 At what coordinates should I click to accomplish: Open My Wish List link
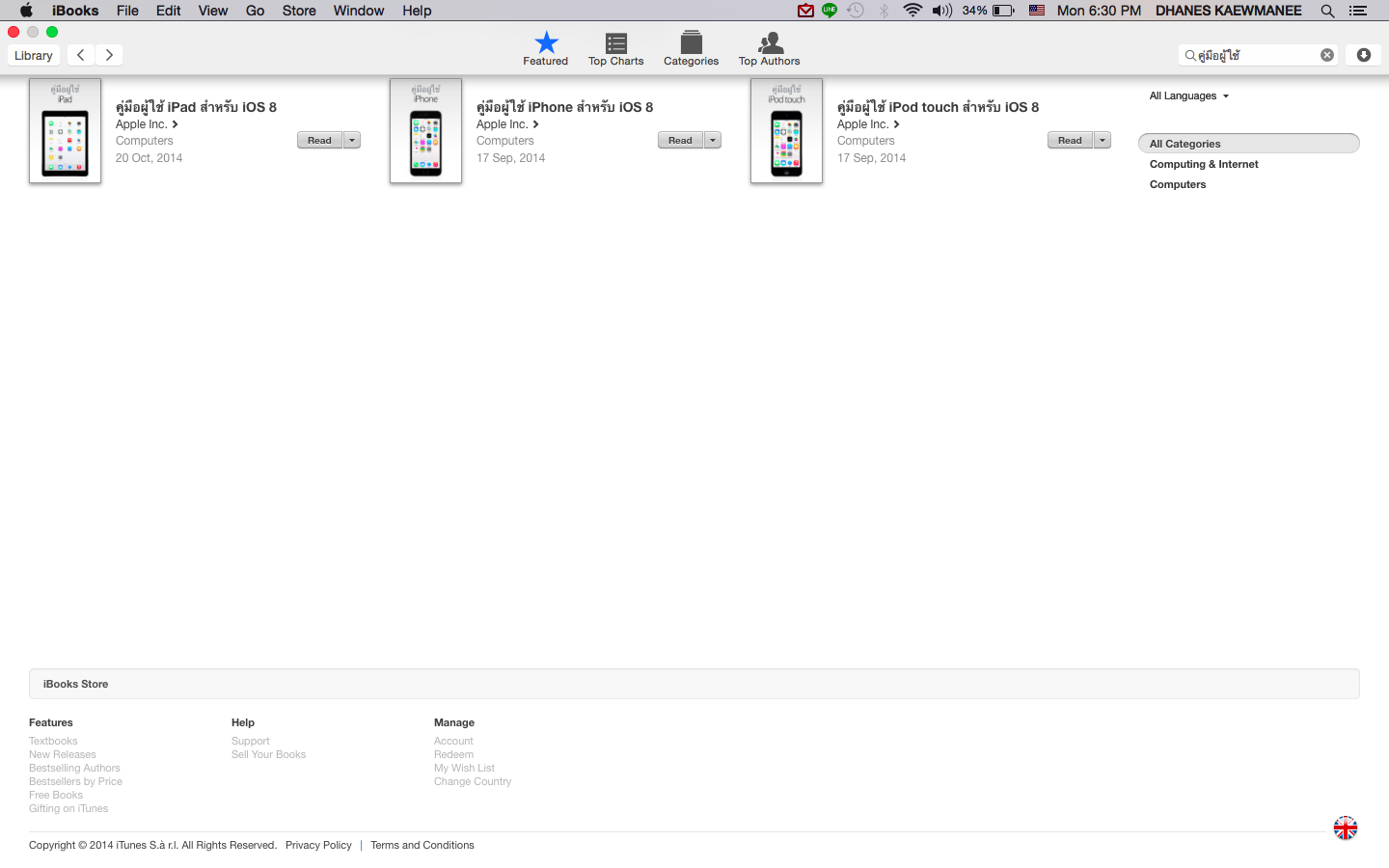pyautogui.click(x=464, y=768)
